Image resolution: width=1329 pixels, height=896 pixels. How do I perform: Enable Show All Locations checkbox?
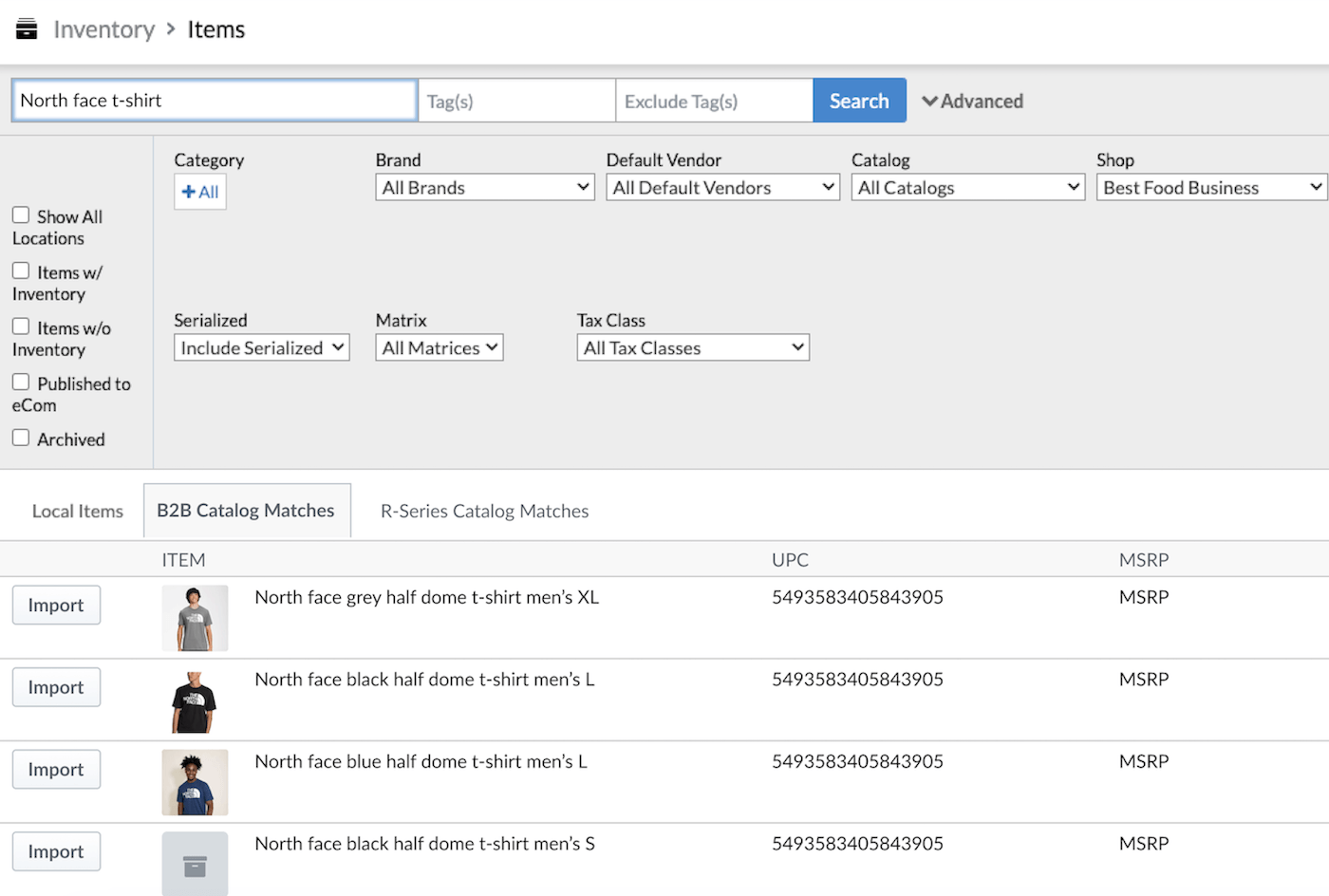coord(21,215)
